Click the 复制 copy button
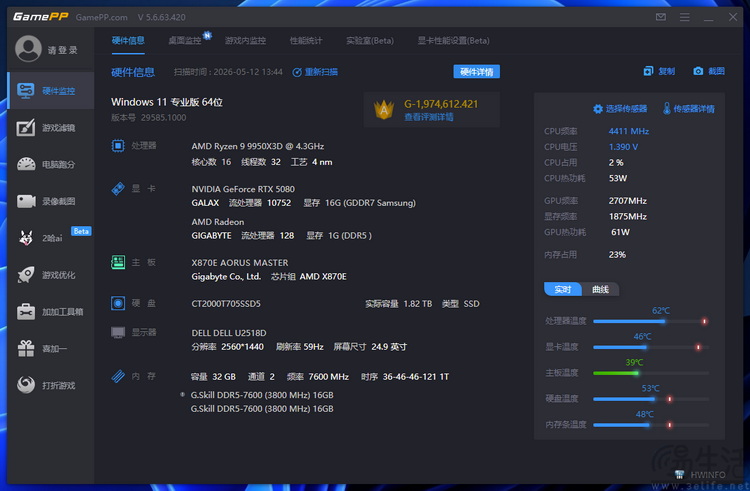This screenshot has width=750, height=491. pos(659,71)
